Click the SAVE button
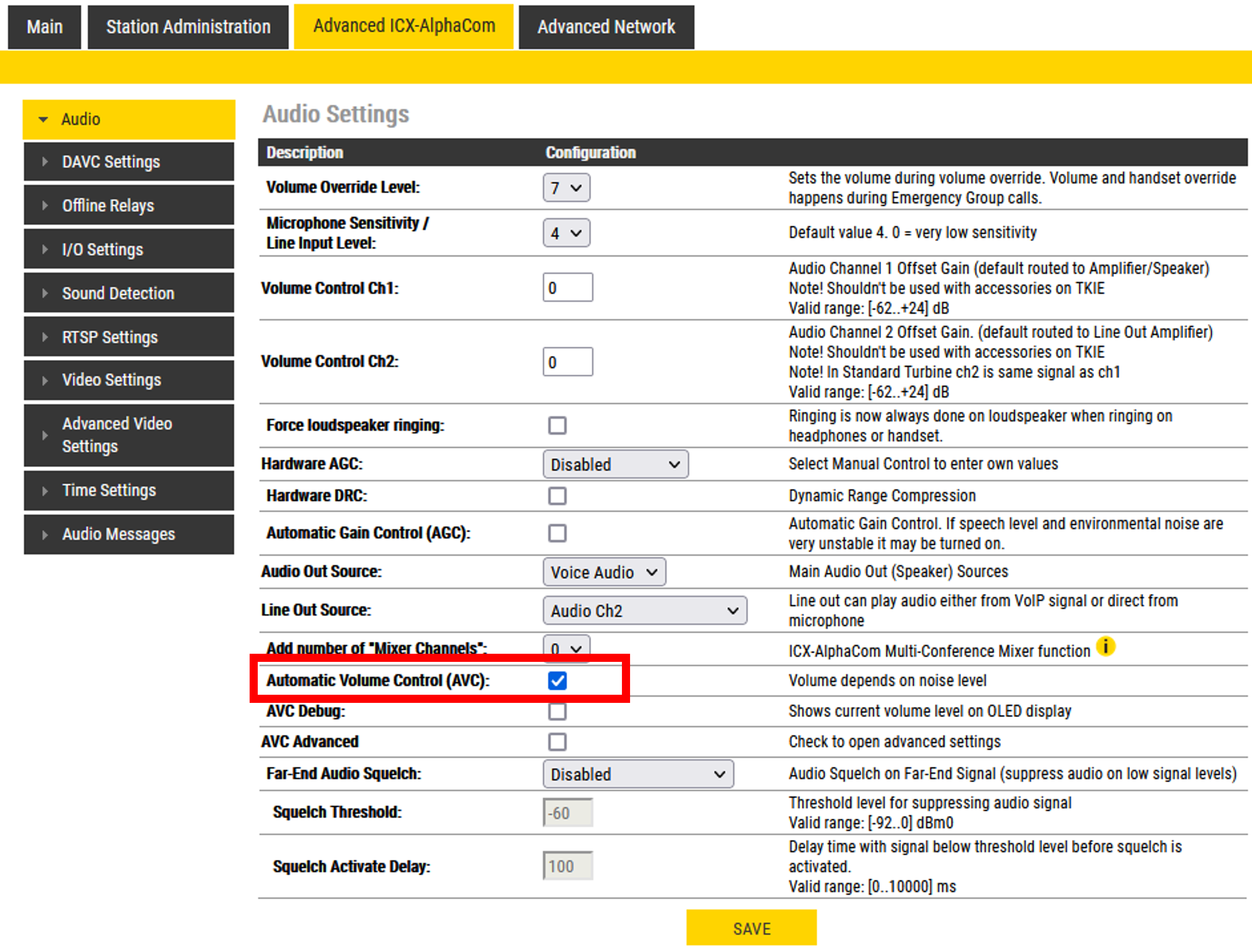1252x952 pixels. (751, 928)
